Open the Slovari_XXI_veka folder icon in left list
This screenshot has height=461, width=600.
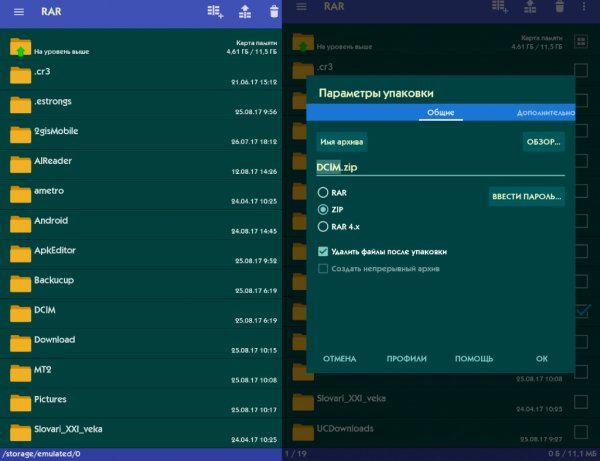click(x=20, y=433)
